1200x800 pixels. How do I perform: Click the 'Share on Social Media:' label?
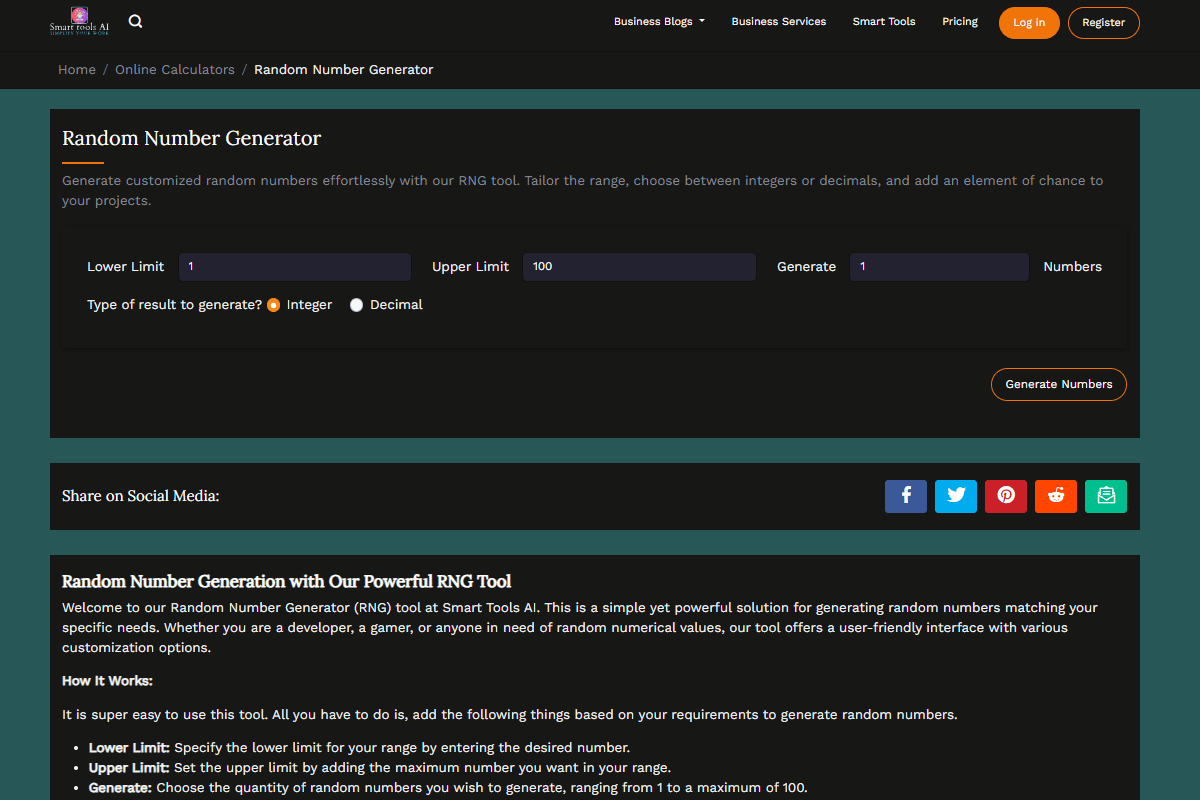pos(141,496)
